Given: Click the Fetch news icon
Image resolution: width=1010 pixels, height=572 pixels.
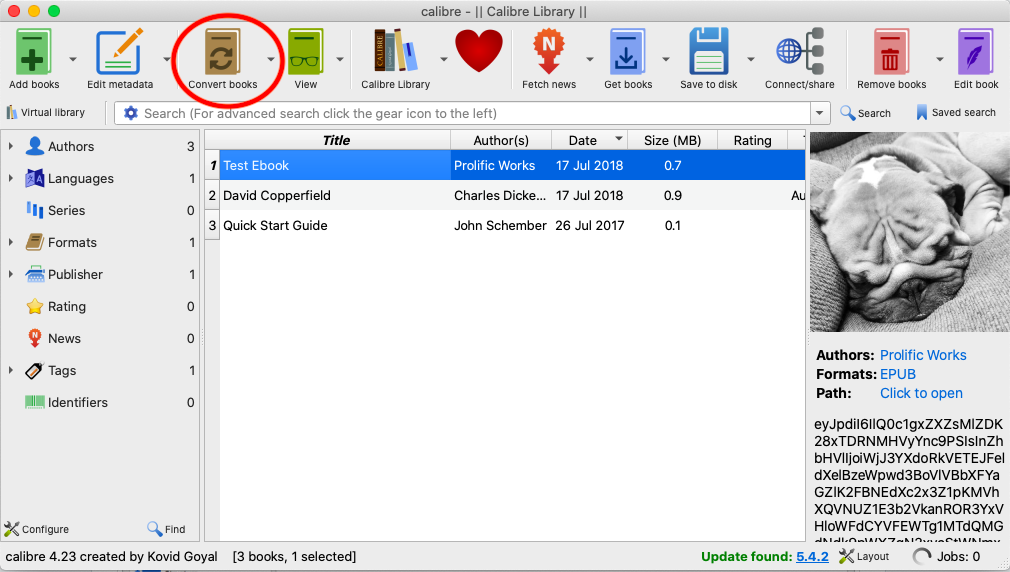Looking at the screenshot, I should point(549,53).
